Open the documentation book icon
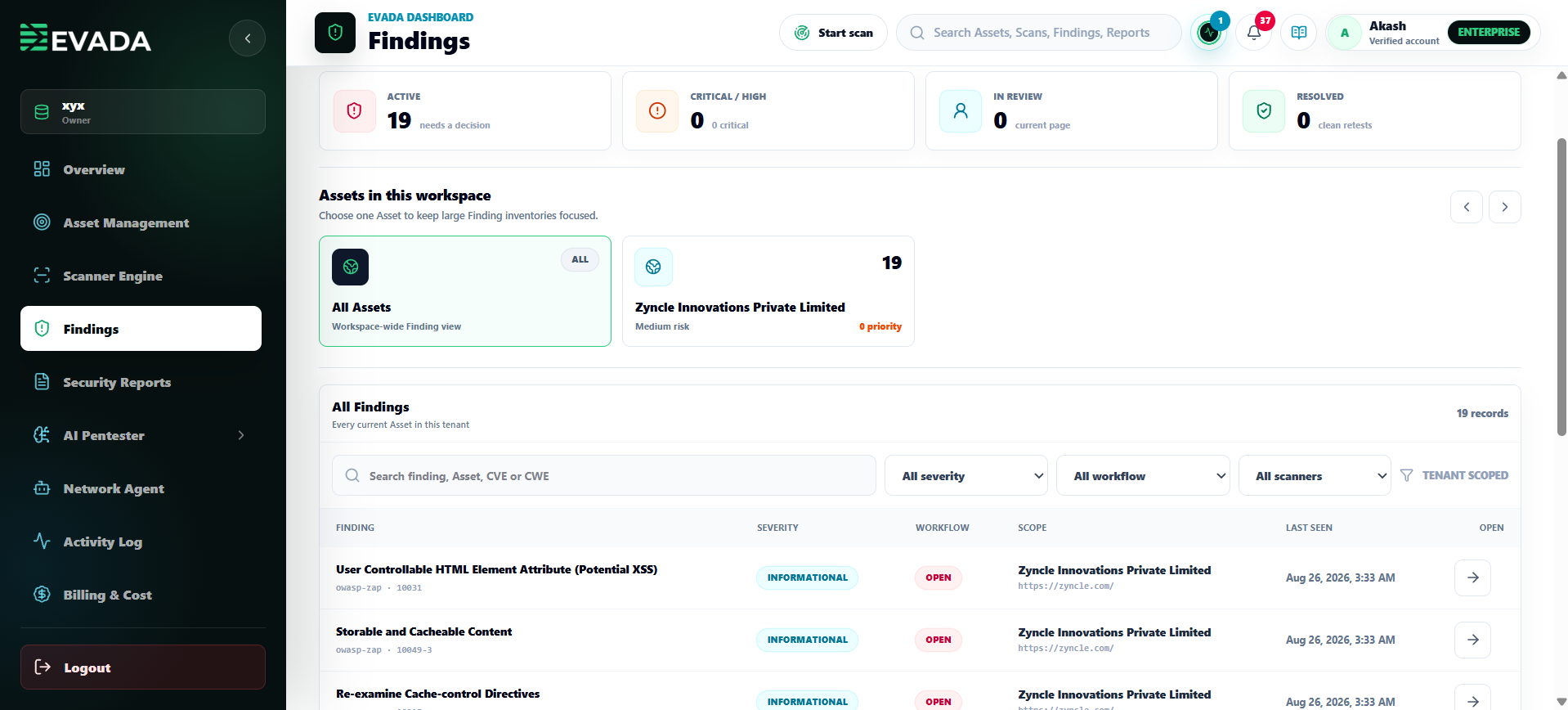 click(x=1298, y=33)
